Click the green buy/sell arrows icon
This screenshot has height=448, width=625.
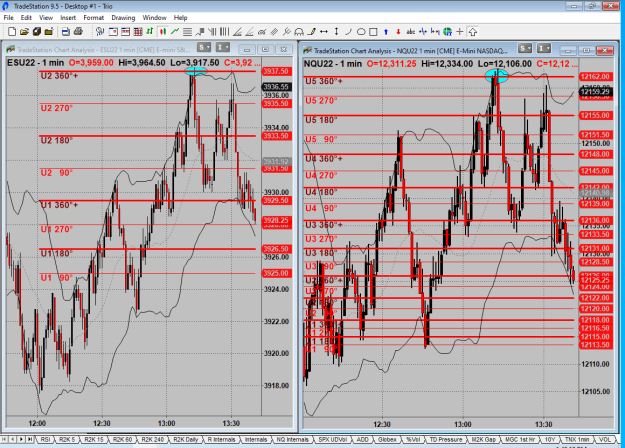pyautogui.click(x=150, y=31)
